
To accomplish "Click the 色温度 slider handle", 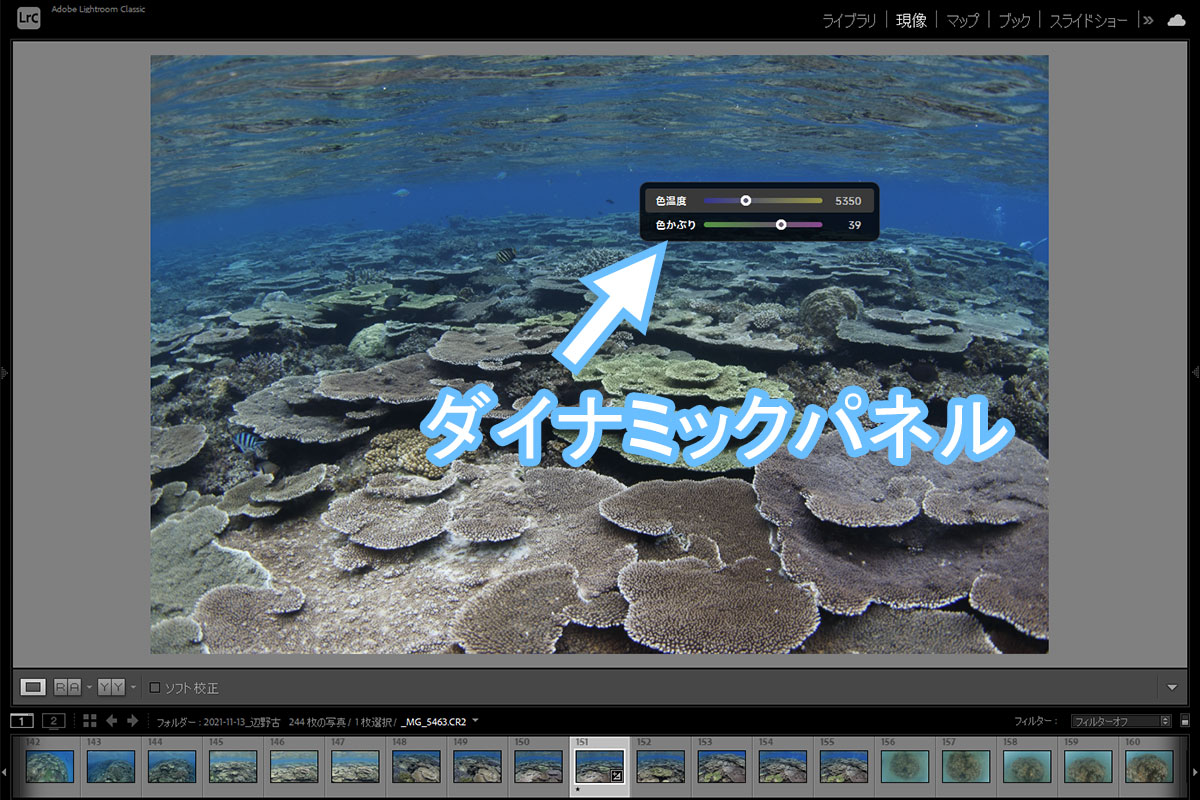I will point(745,201).
